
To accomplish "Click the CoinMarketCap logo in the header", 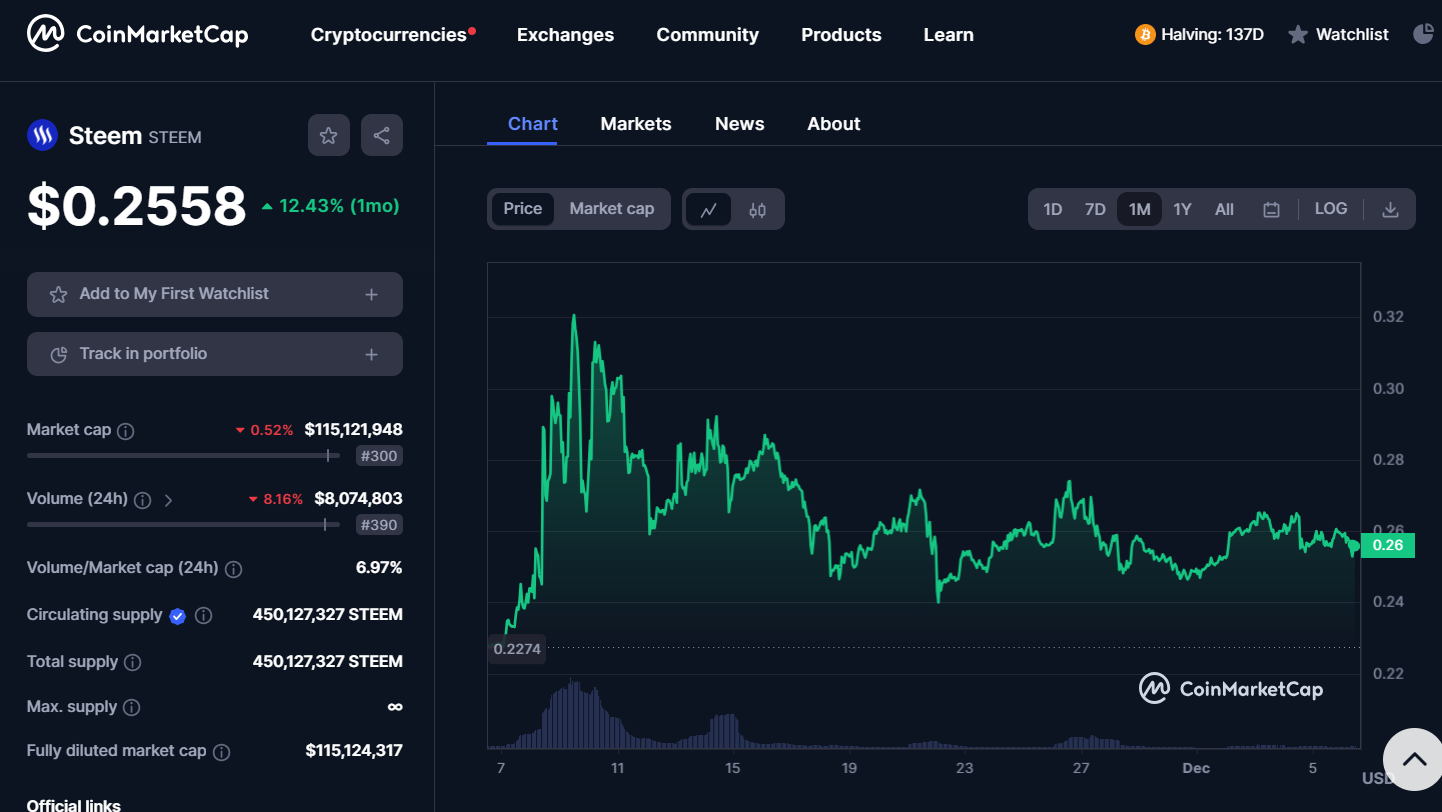I will 137,35.
